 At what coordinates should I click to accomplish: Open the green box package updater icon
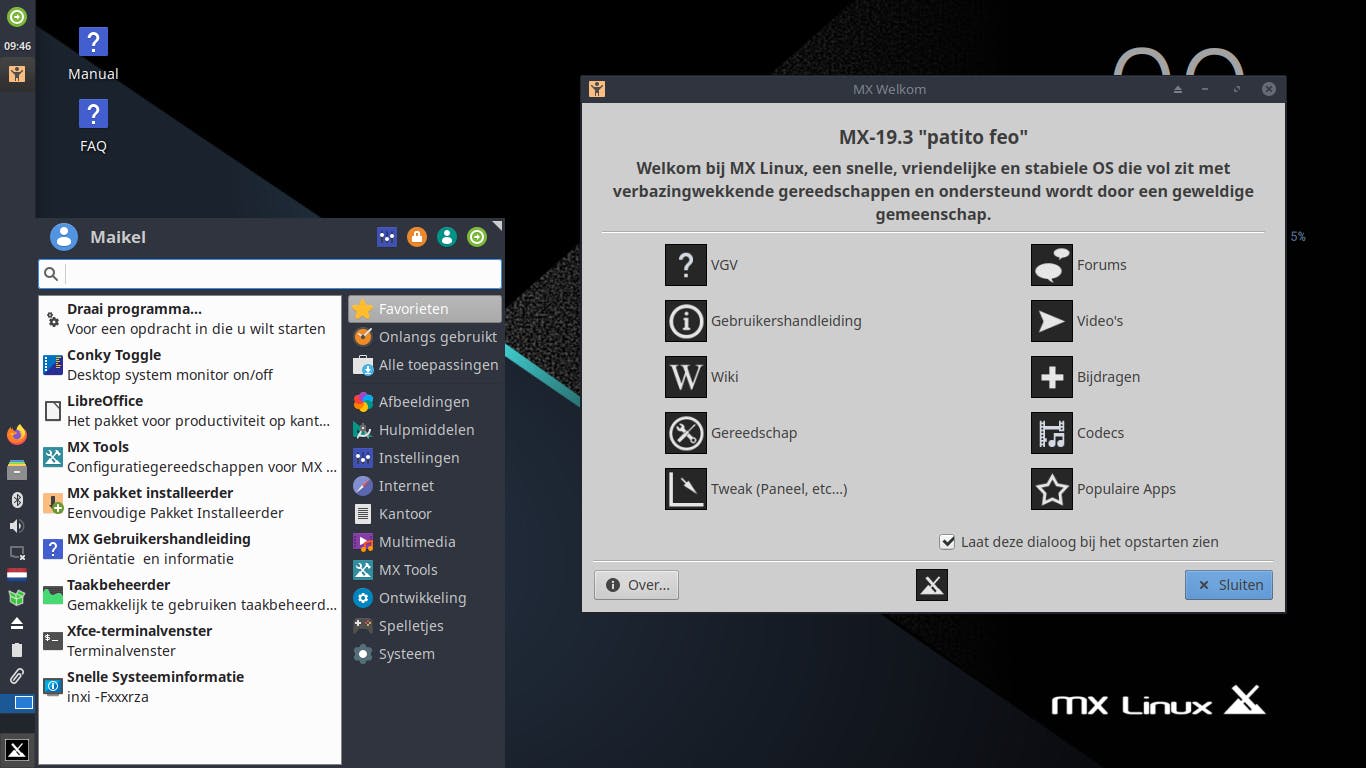coord(17,598)
